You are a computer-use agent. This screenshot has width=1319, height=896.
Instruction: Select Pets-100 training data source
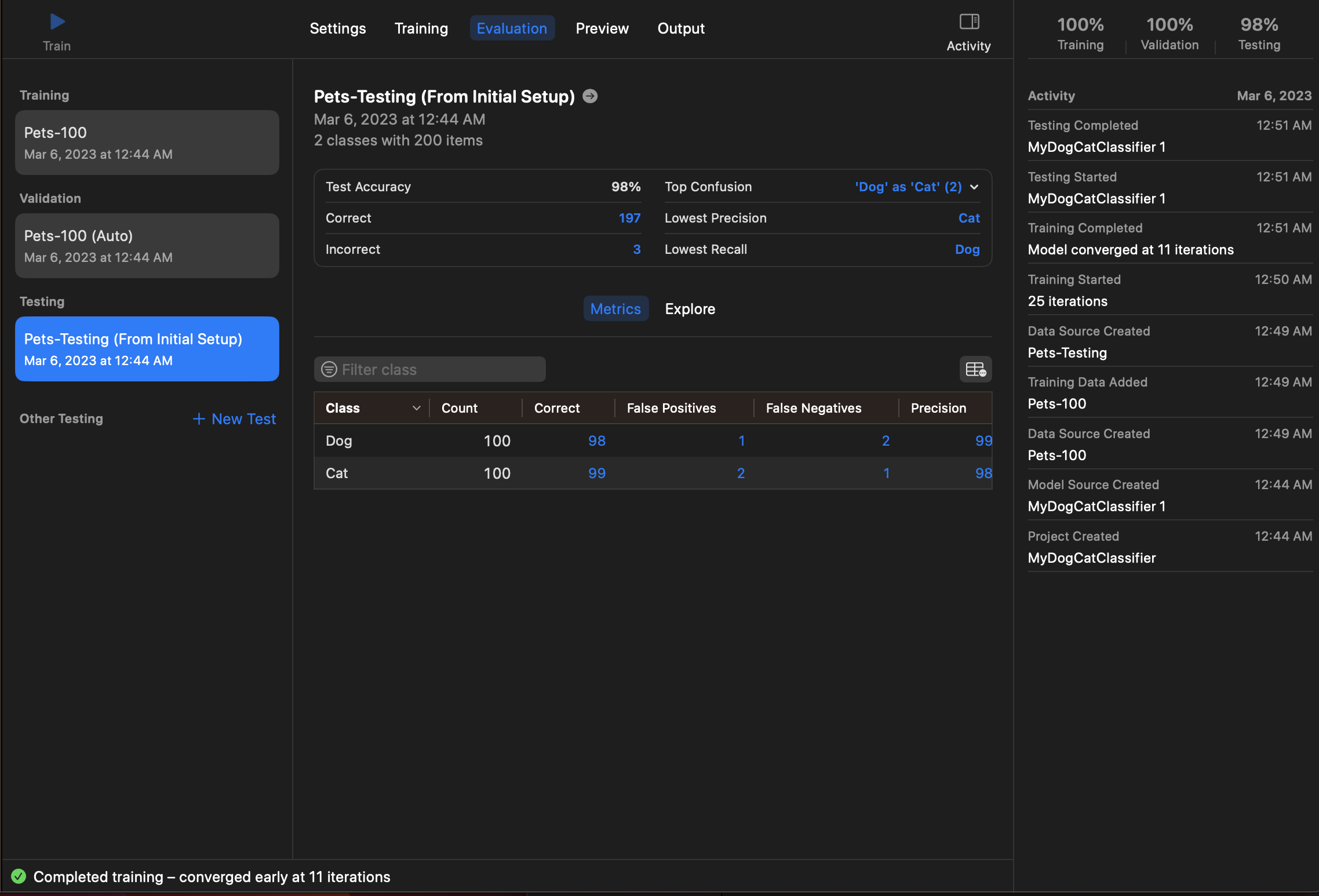(x=147, y=143)
